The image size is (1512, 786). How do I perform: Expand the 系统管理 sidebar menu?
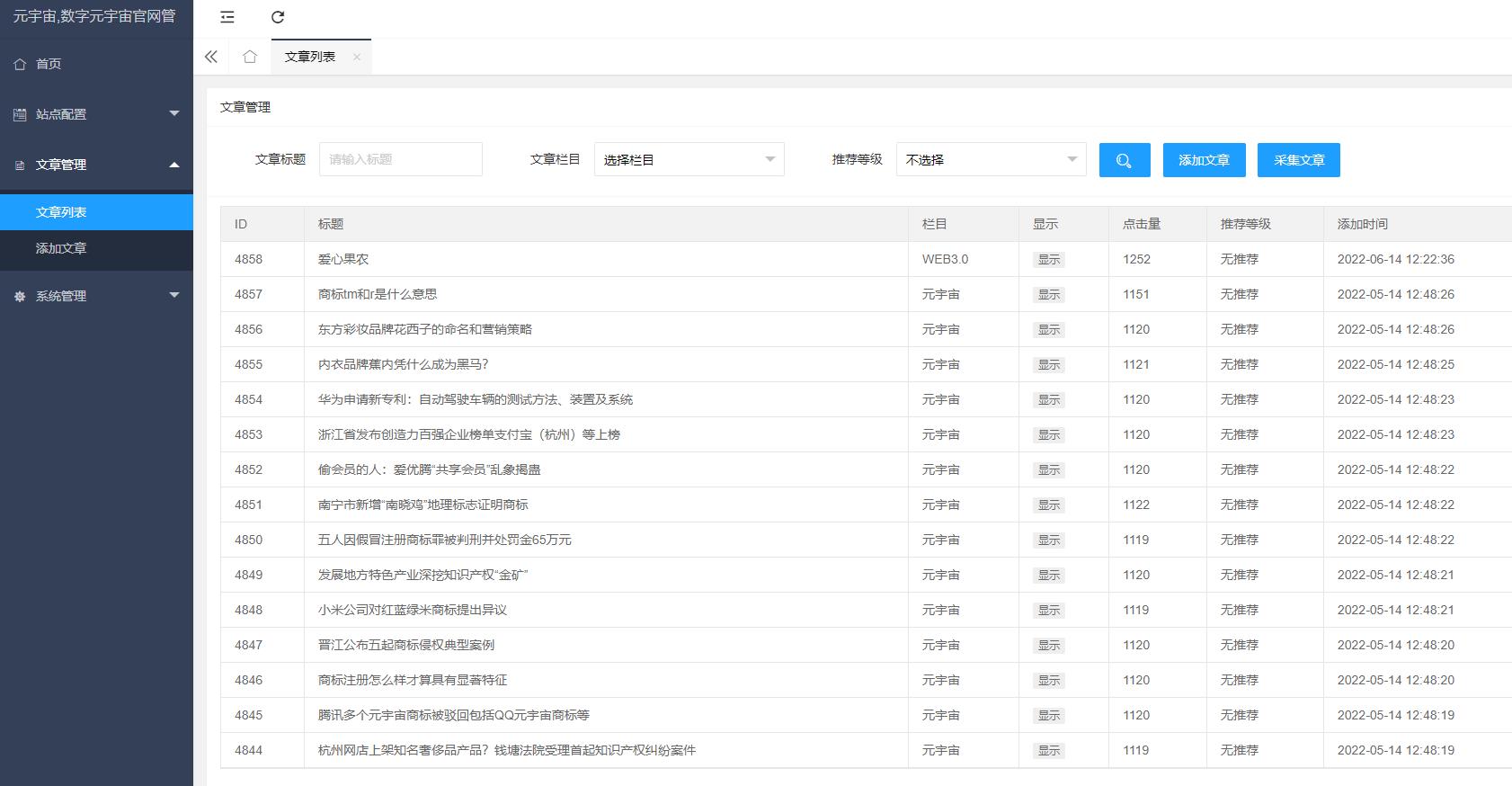(x=96, y=296)
